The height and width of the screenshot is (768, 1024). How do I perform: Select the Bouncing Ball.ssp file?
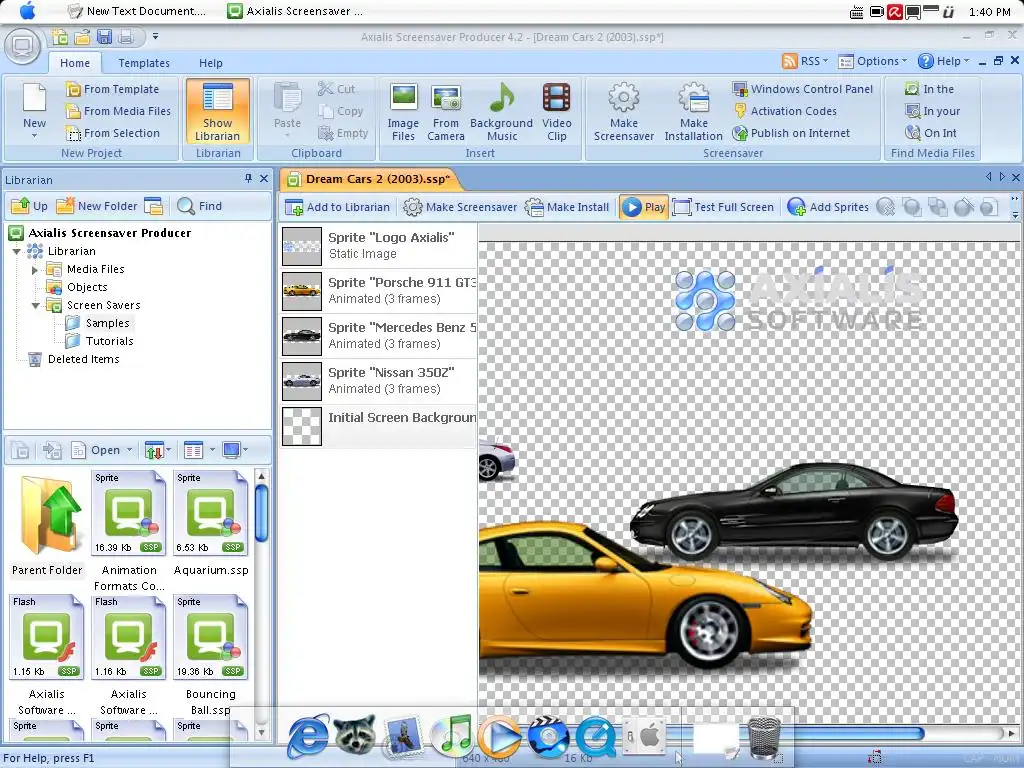211,654
